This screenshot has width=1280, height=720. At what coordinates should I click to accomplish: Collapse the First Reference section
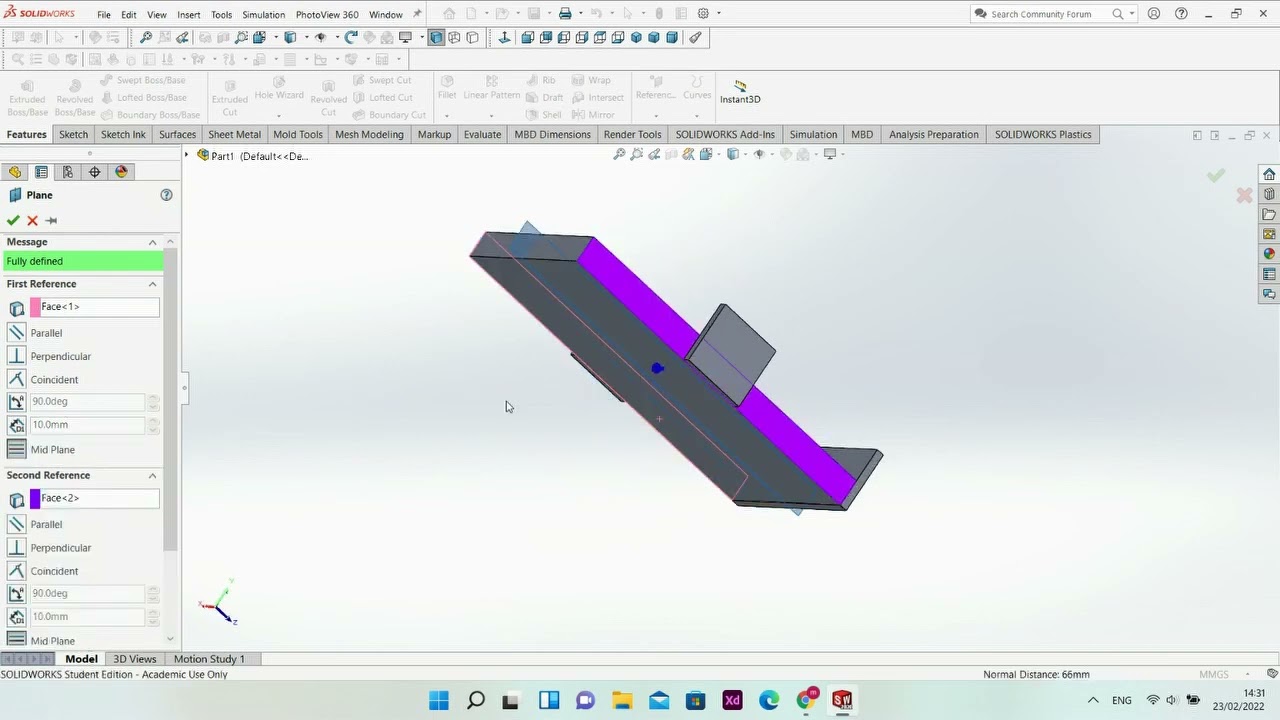[153, 284]
